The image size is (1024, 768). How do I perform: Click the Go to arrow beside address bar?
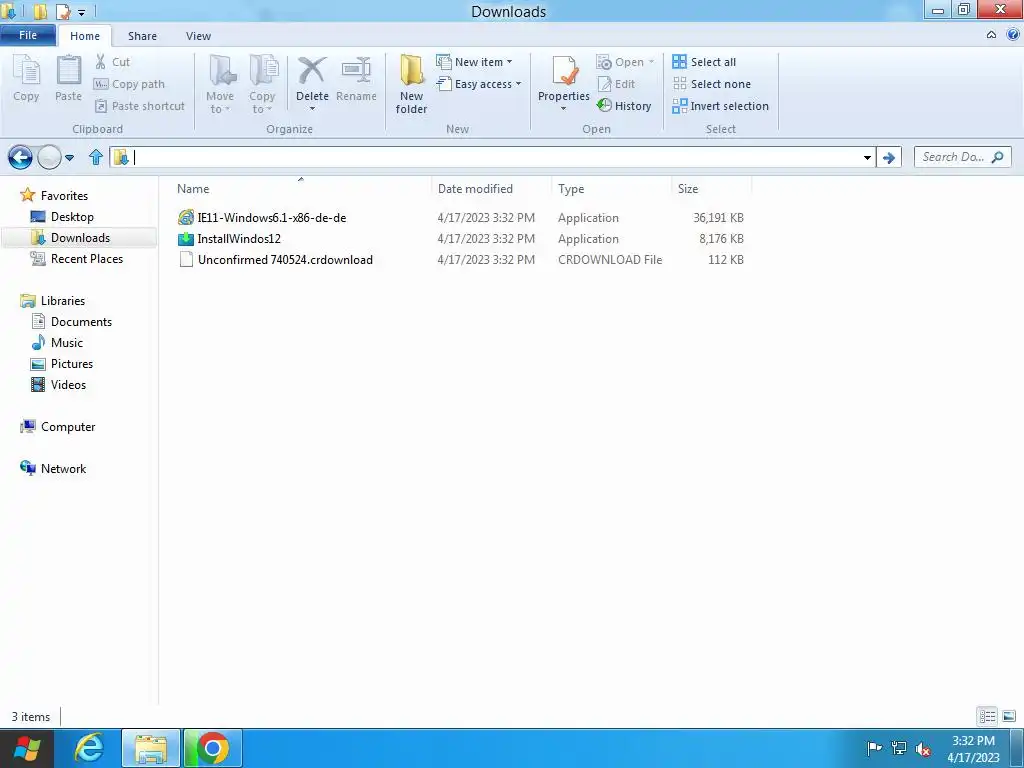(889, 157)
